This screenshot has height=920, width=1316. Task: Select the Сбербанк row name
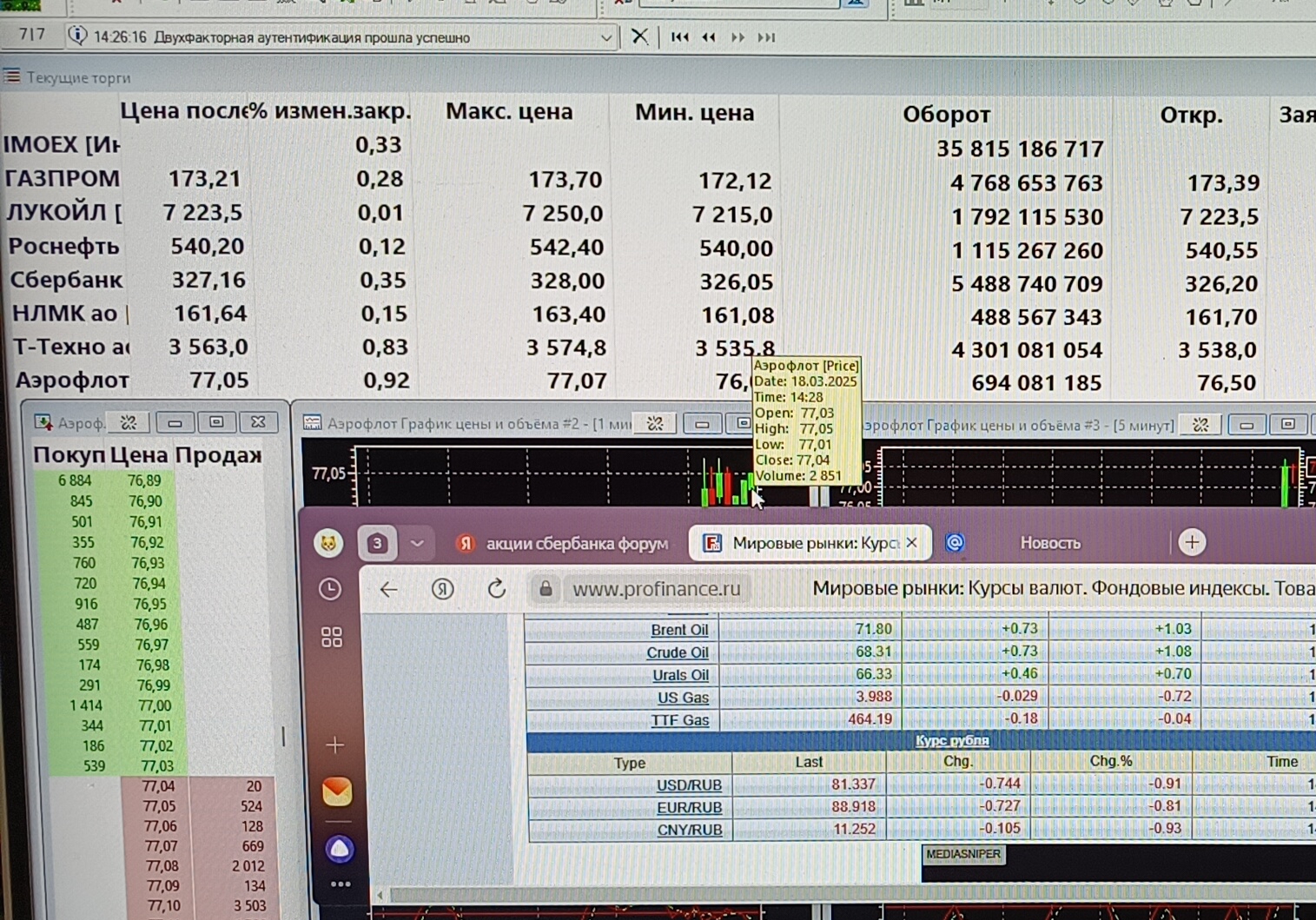coord(66,281)
